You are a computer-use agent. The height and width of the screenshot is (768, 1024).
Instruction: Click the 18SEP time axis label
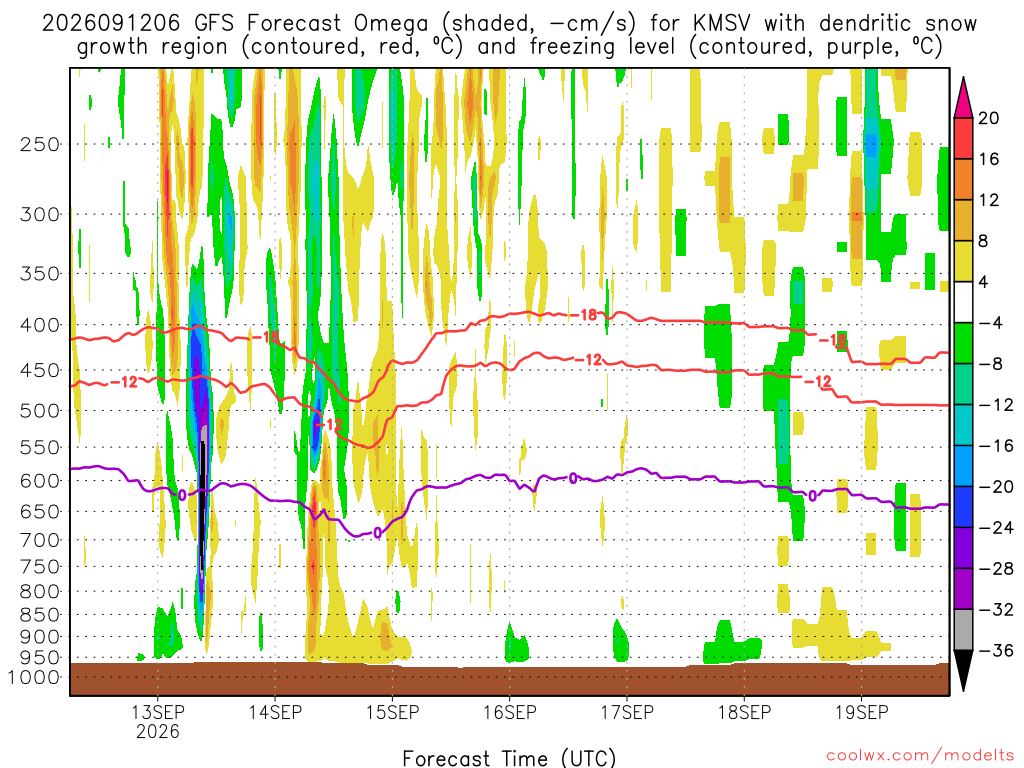(x=744, y=712)
